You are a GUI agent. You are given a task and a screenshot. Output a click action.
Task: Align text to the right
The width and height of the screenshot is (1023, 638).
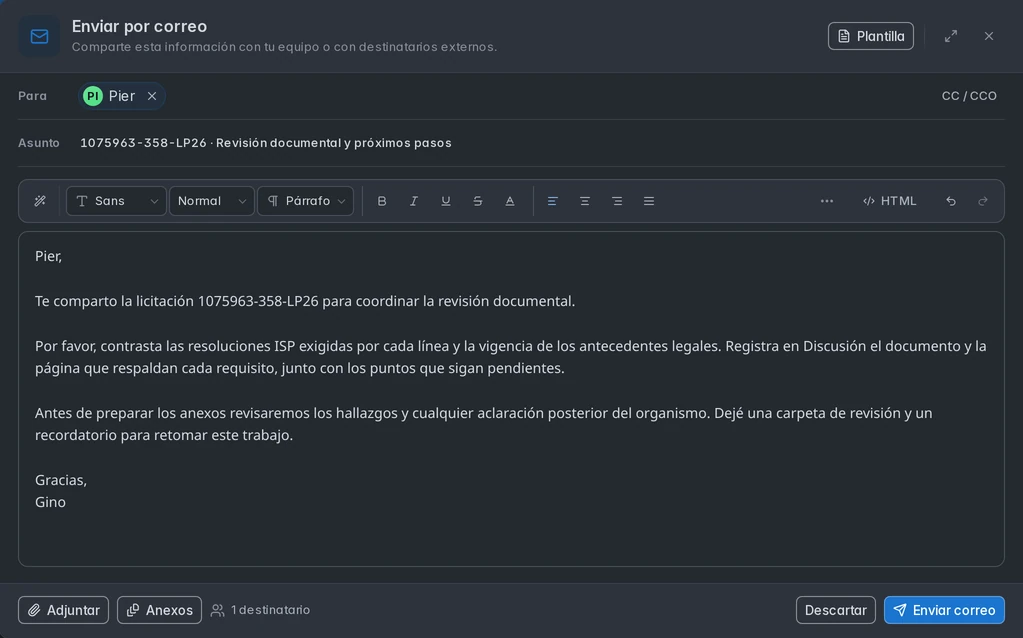617,201
